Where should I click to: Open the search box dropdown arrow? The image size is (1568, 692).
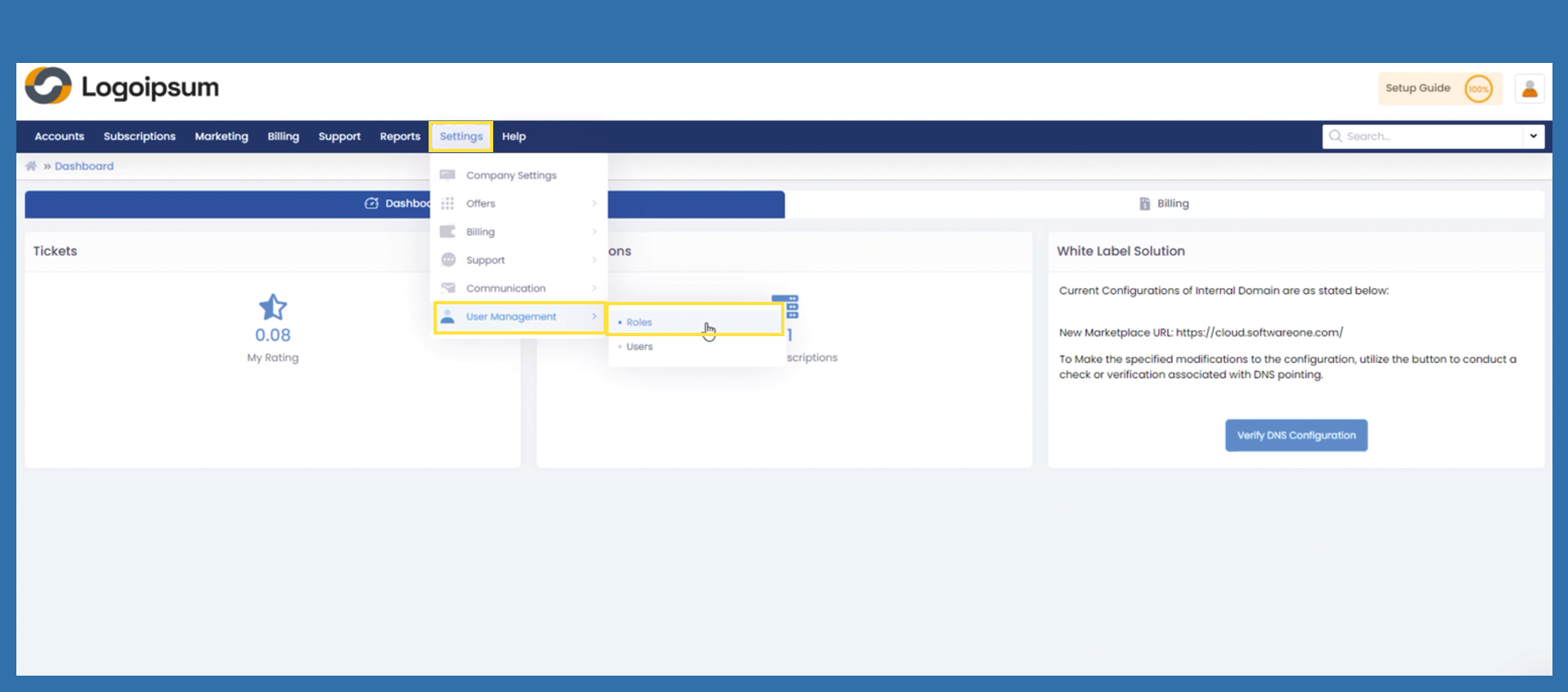tap(1533, 137)
